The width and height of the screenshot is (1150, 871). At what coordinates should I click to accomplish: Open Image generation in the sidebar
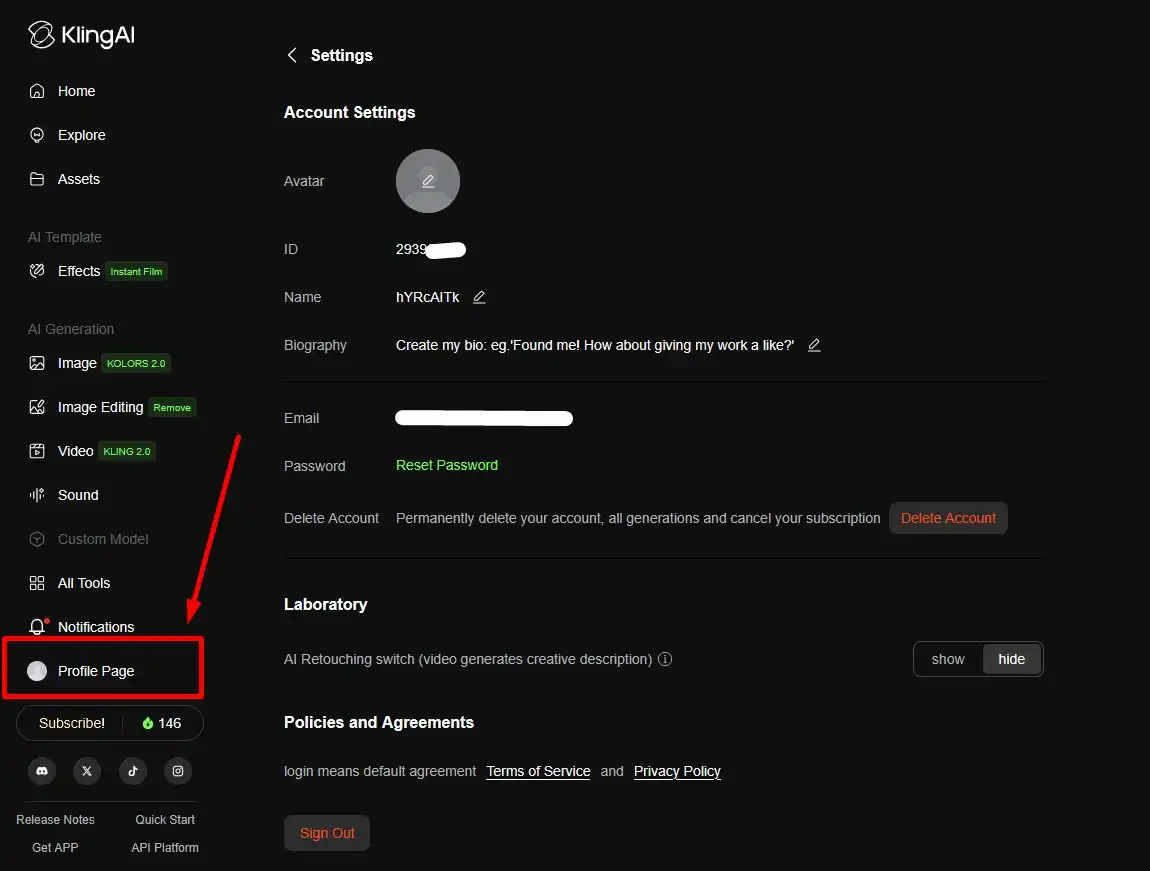[x=99, y=363]
